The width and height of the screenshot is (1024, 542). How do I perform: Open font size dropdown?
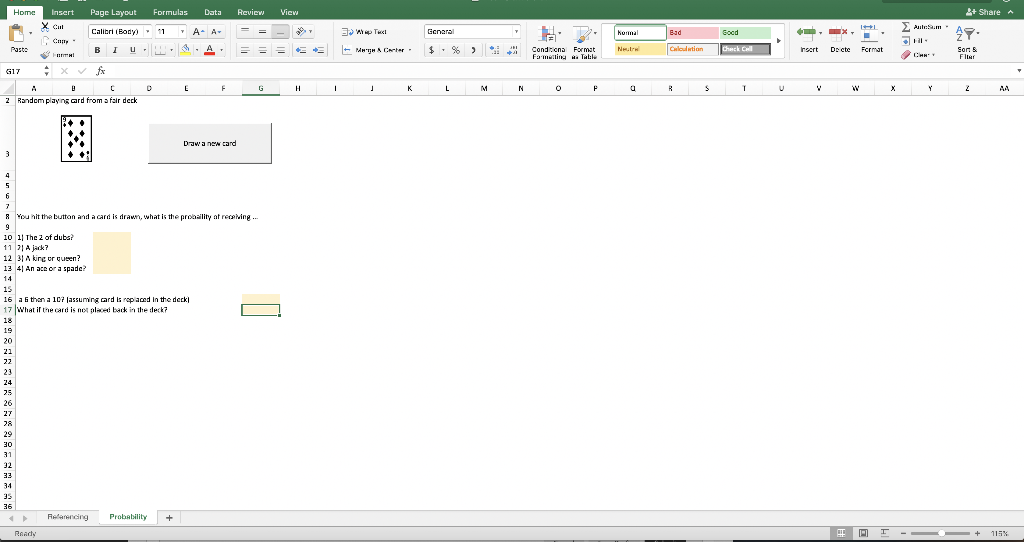[182, 31]
